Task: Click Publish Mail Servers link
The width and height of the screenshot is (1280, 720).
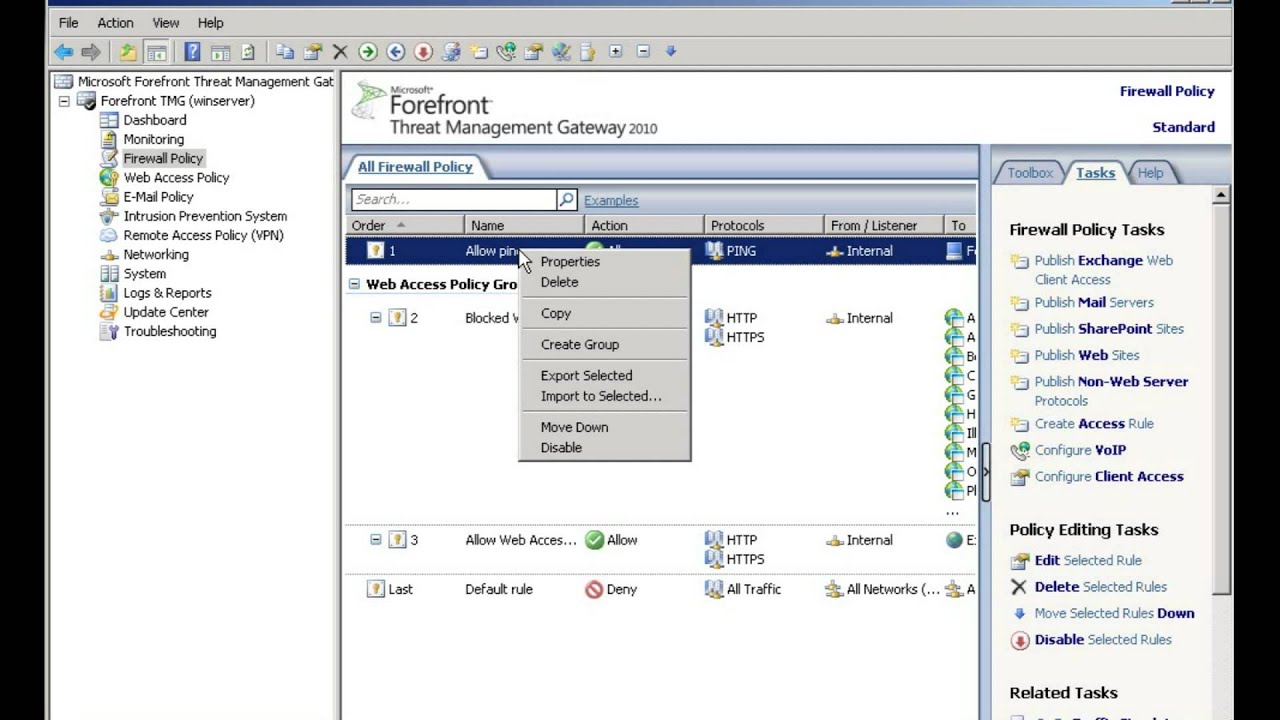Action: click(x=1094, y=302)
